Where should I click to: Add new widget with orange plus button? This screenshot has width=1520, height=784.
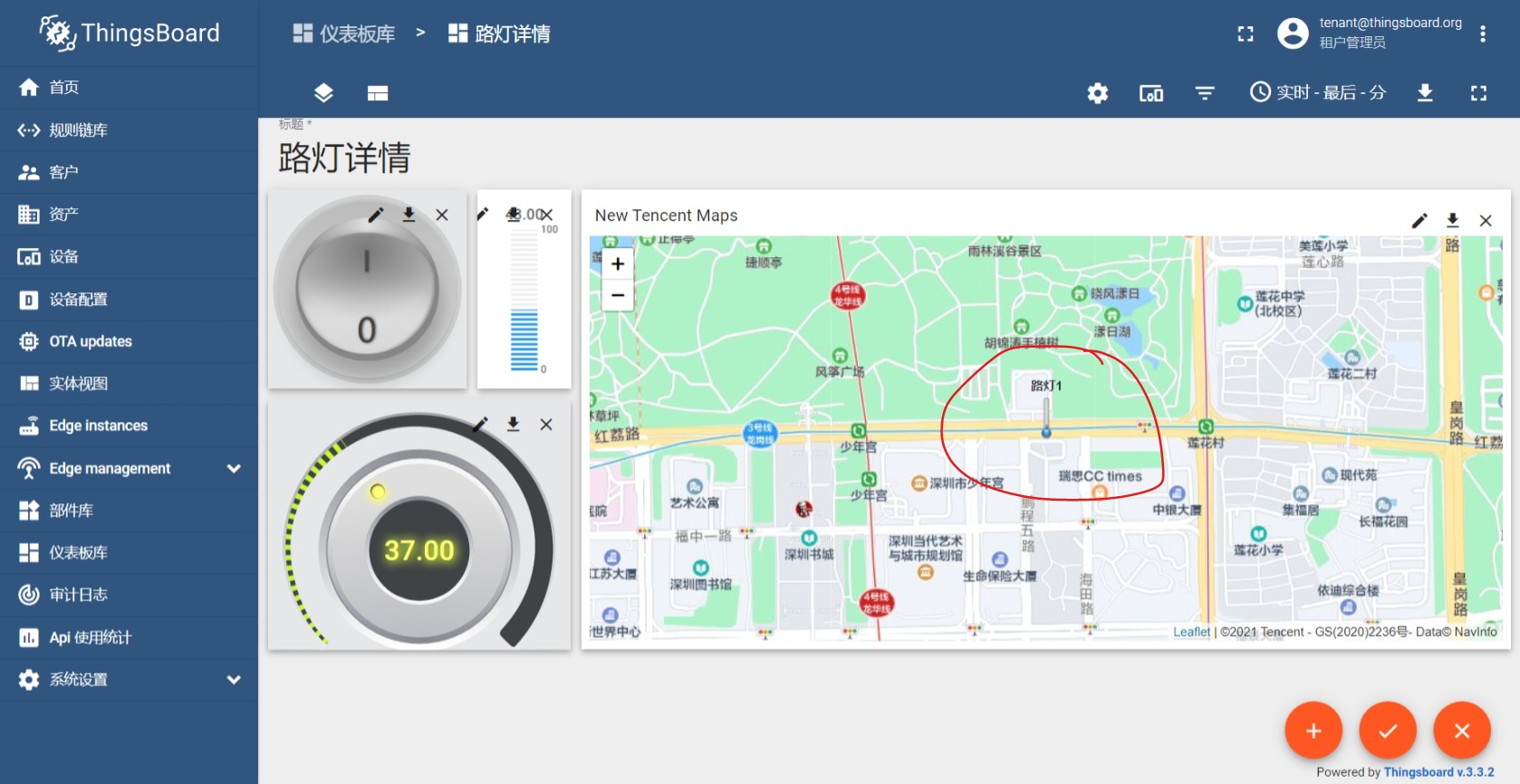point(1313,731)
